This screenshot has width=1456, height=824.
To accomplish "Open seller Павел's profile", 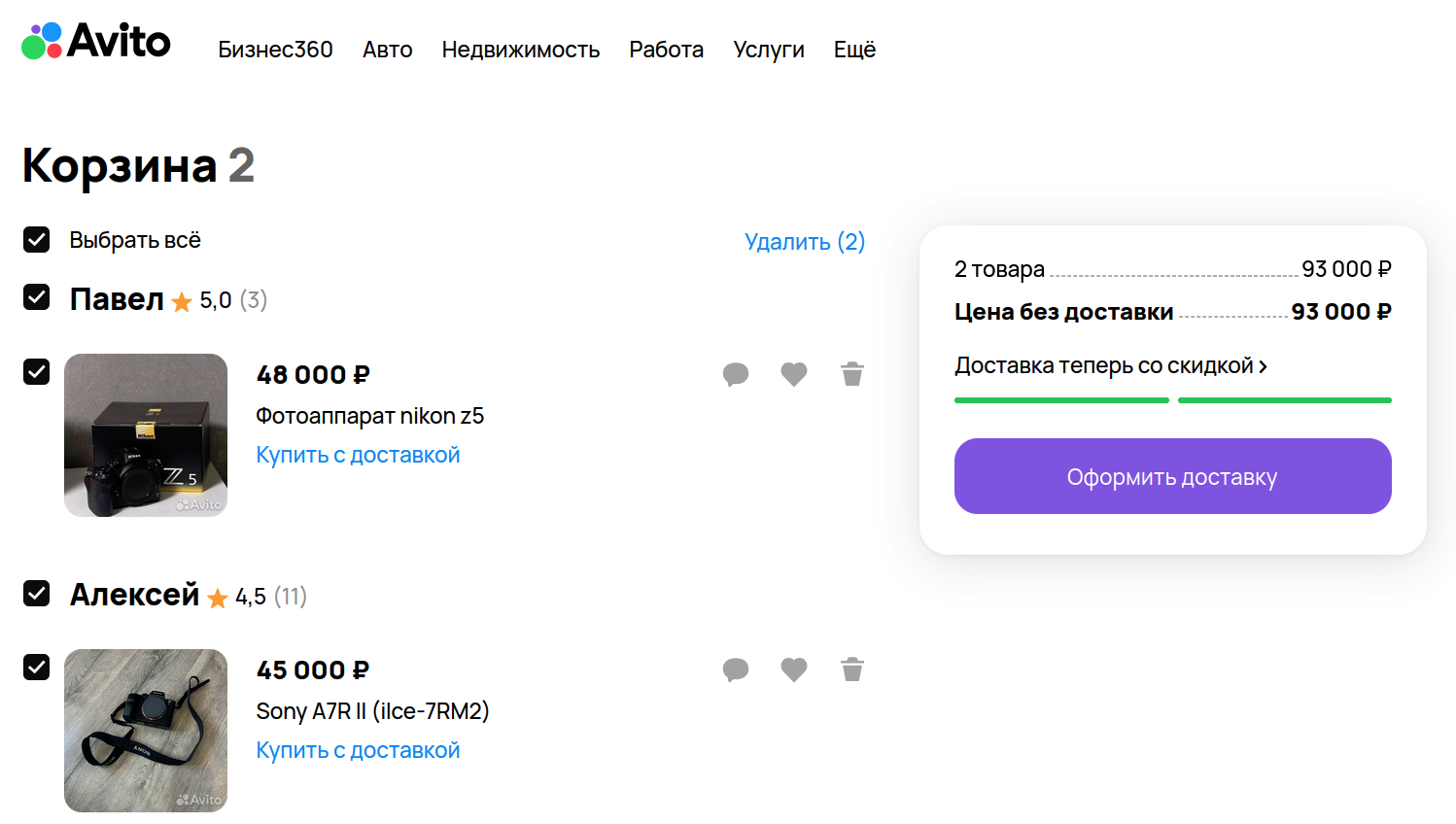I will click(x=117, y=299).
